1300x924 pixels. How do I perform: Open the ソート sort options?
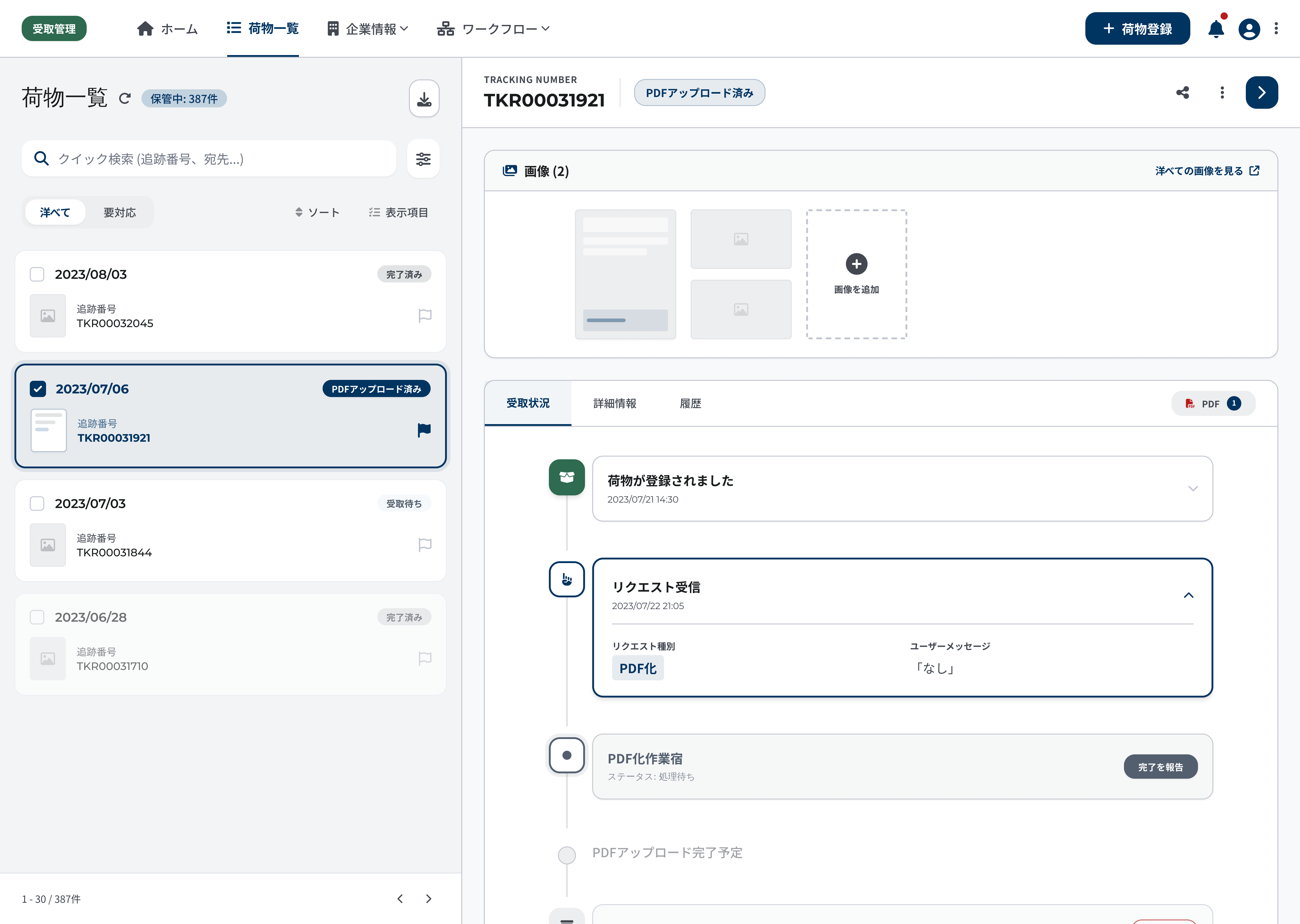pos(317,212)
